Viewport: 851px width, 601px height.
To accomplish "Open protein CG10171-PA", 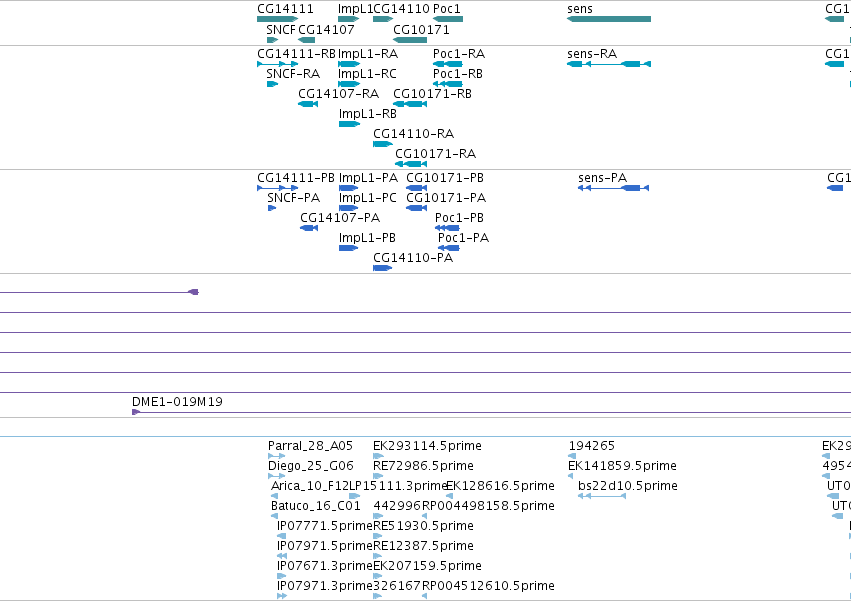I will [x=416, y=208].
